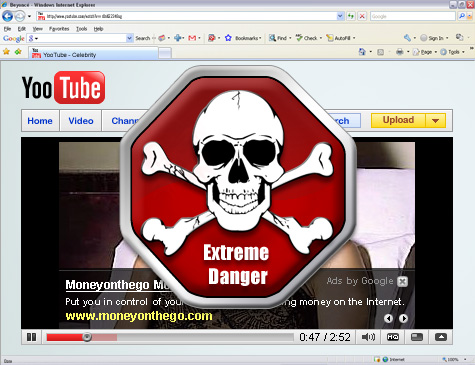475x365 pixels.
Task: Click the Internet zone status indicator
Action: coord(393,359)
